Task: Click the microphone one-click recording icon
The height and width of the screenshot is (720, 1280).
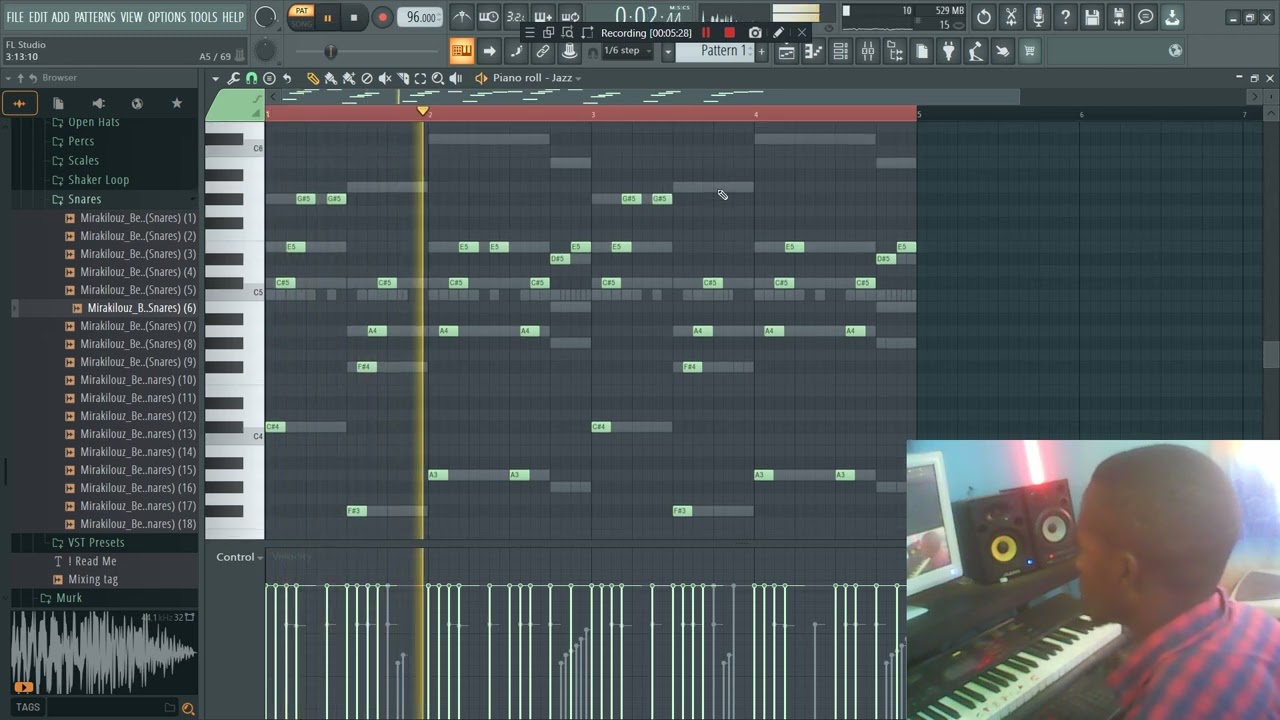Action: click(x=1038, y=17)
